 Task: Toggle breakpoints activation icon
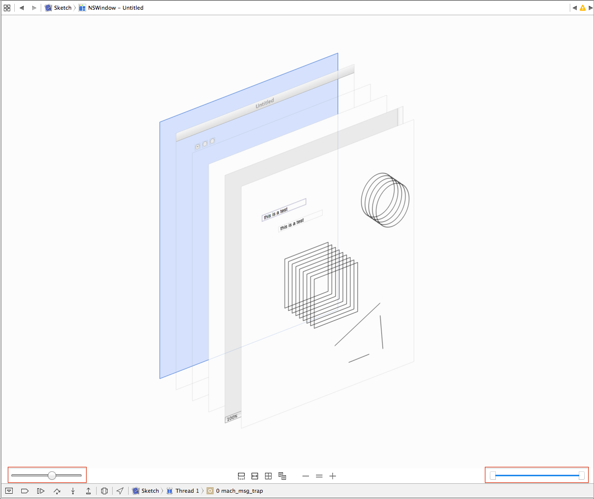click(x=25, y=491)
